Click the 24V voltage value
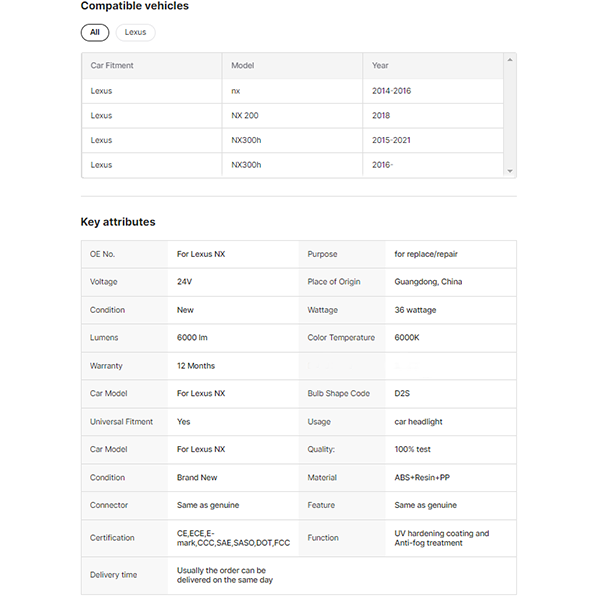Viewport: 600px width, 600px height. click(184, 282)
